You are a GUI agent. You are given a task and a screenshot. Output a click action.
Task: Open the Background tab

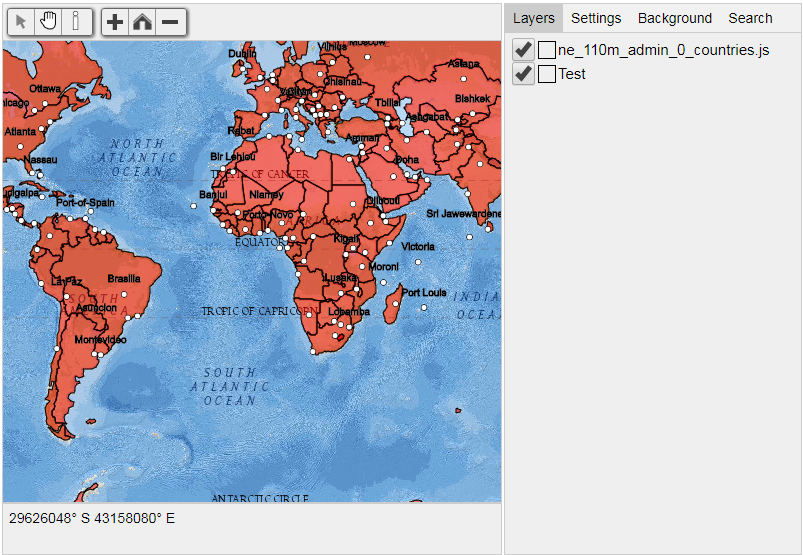[675, 18]
